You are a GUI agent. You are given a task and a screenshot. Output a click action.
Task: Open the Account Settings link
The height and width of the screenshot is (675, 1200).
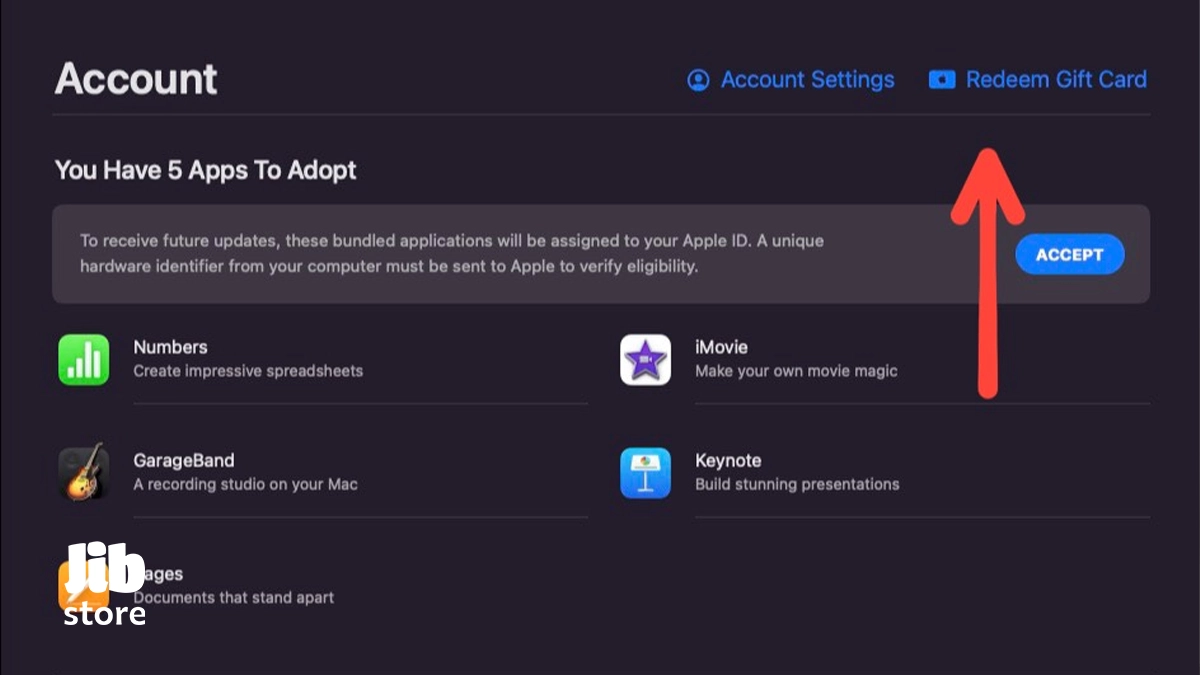pos(807,80)
